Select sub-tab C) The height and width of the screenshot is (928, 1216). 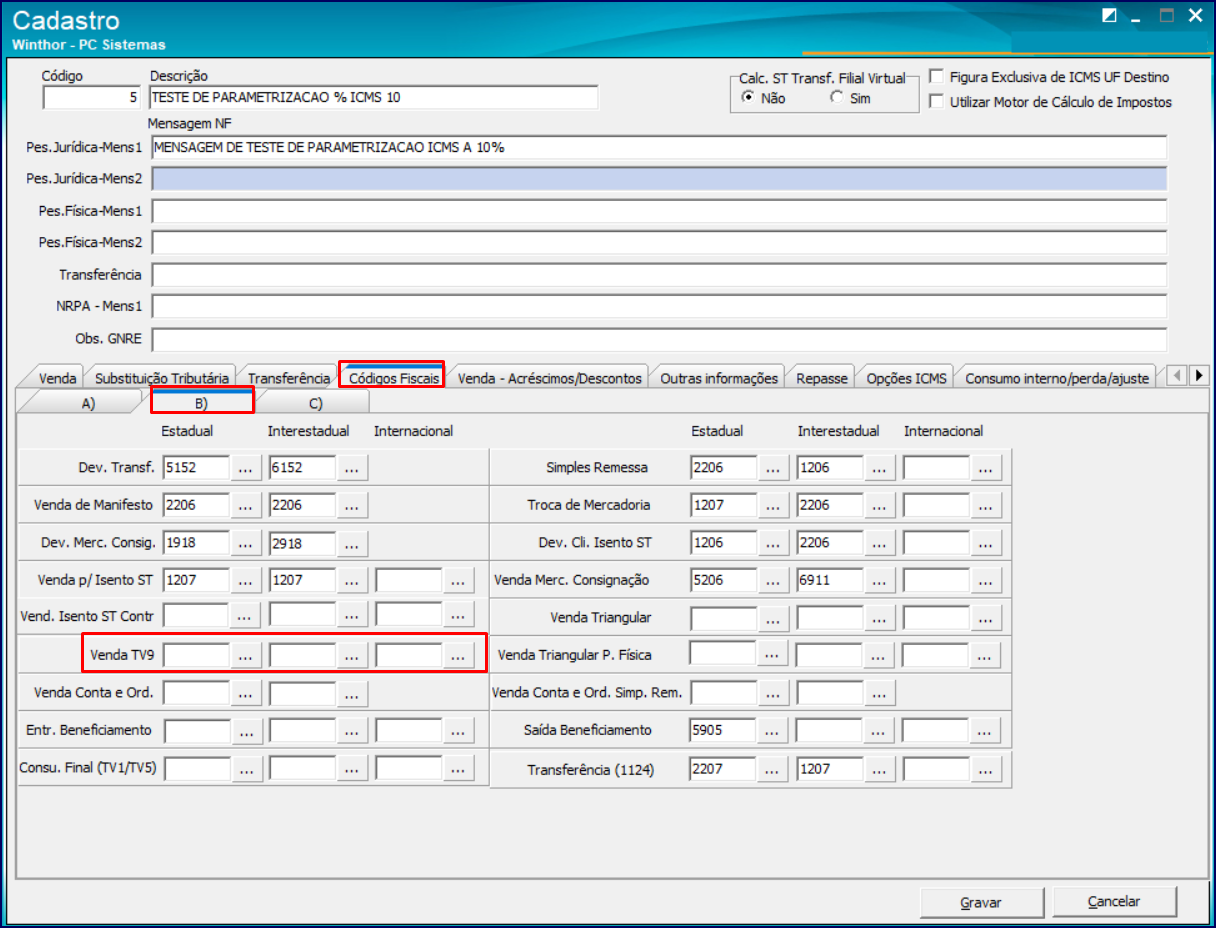tap(315, 402)
